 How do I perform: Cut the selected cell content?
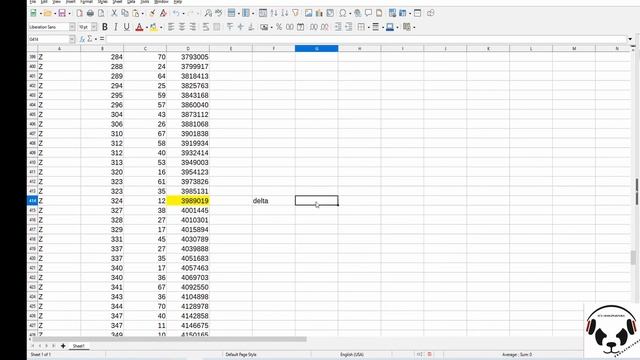click(x=114, y=13)
